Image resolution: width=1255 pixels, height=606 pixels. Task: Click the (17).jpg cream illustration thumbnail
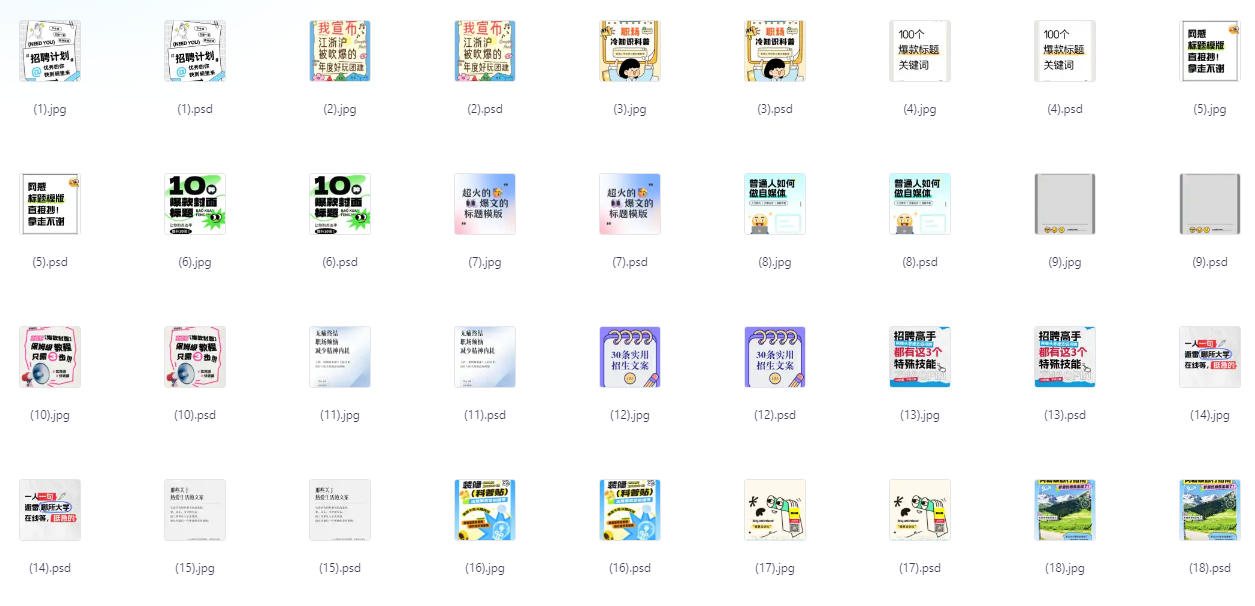(775, 510)
